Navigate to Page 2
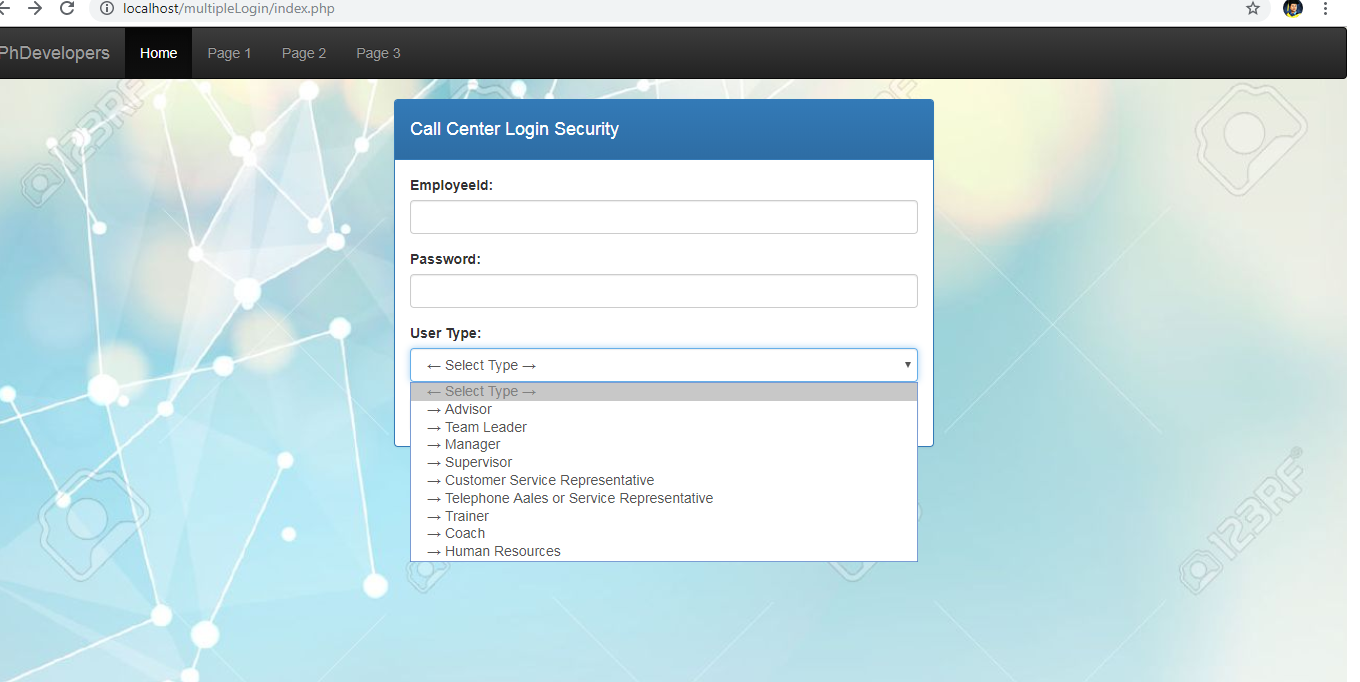1360x682 pixels. coord(303,52)
